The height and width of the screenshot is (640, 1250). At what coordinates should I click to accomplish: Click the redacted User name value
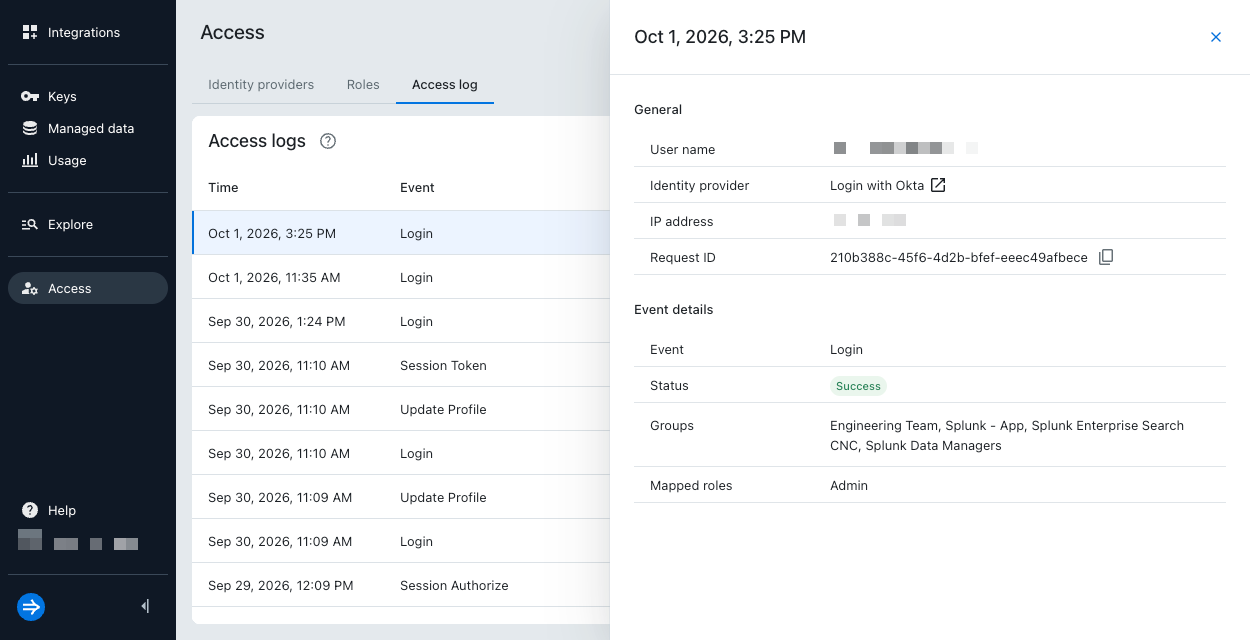click(906, 148)
